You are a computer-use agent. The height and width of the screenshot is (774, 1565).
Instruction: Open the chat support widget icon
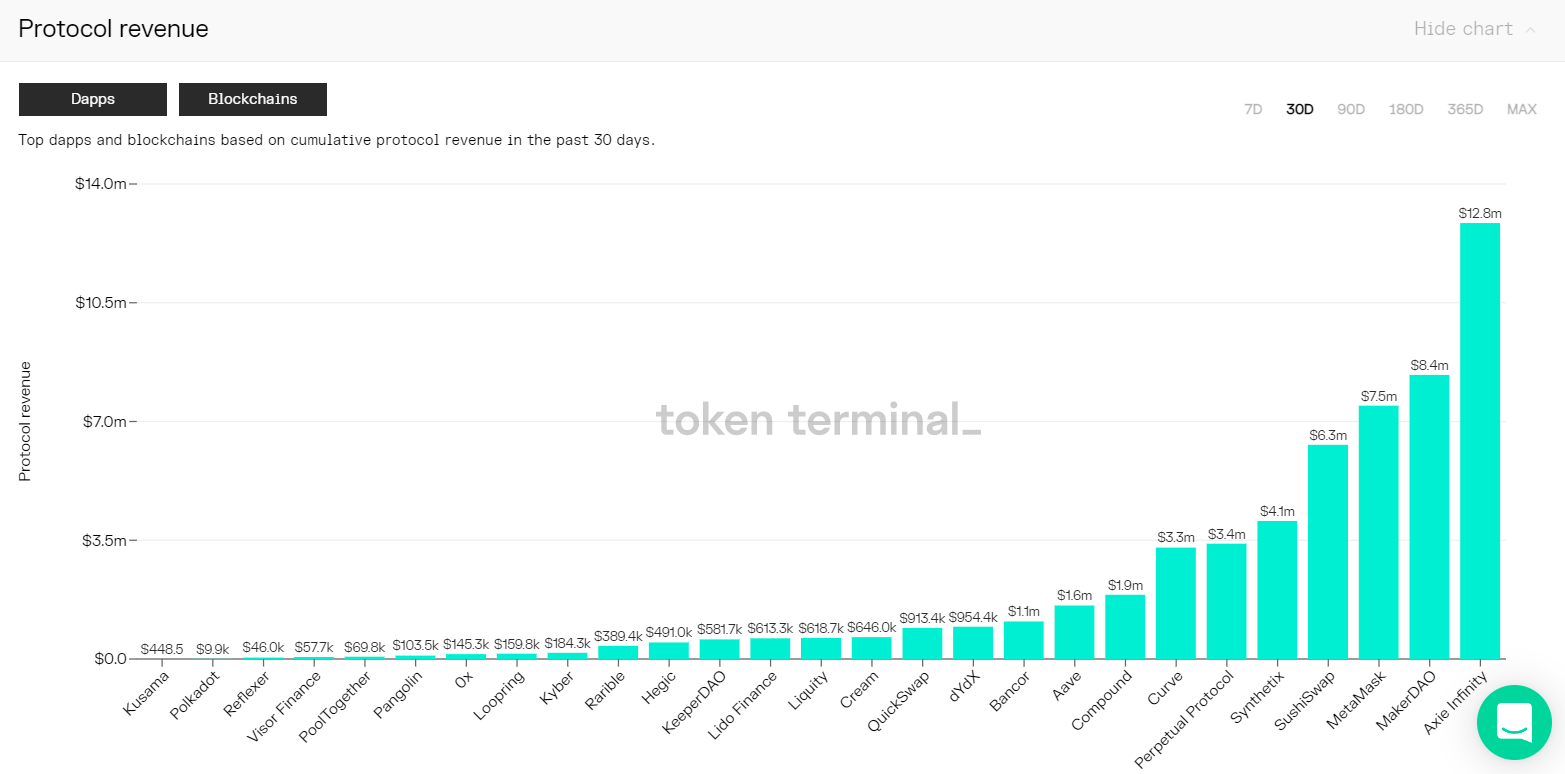click(1514, 722)
